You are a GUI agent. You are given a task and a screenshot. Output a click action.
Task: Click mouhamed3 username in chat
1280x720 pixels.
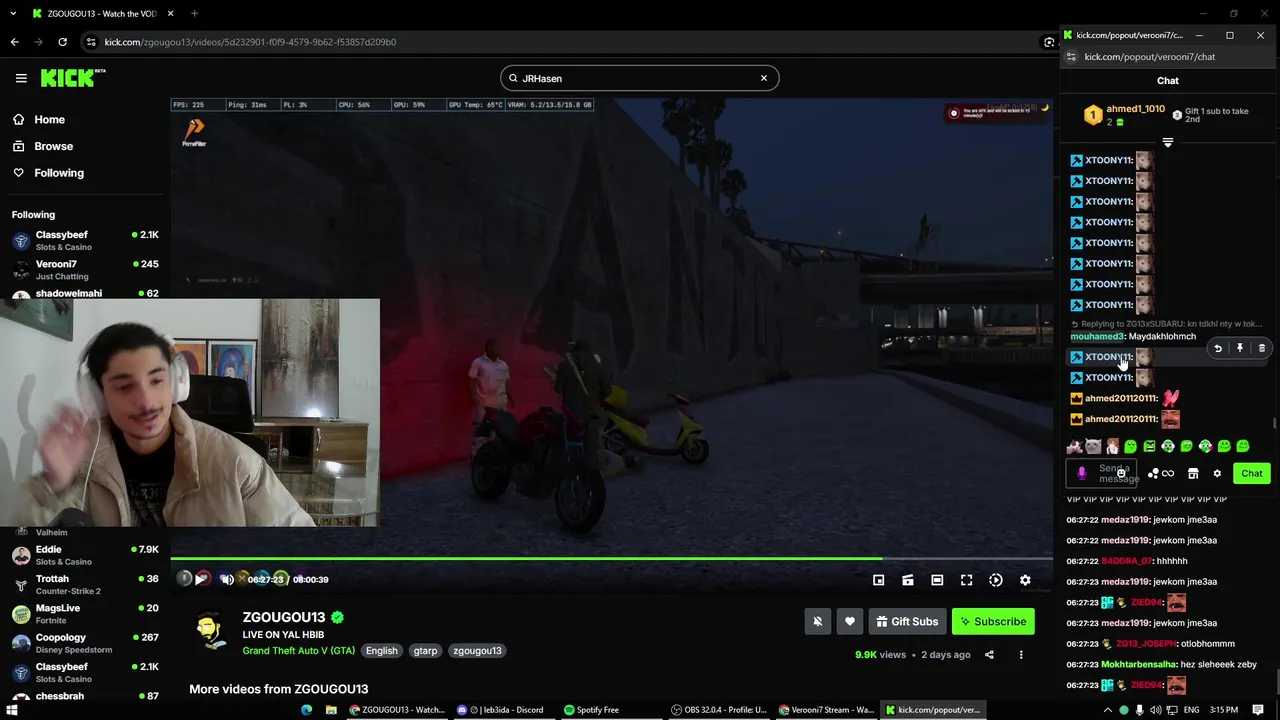1097,336
